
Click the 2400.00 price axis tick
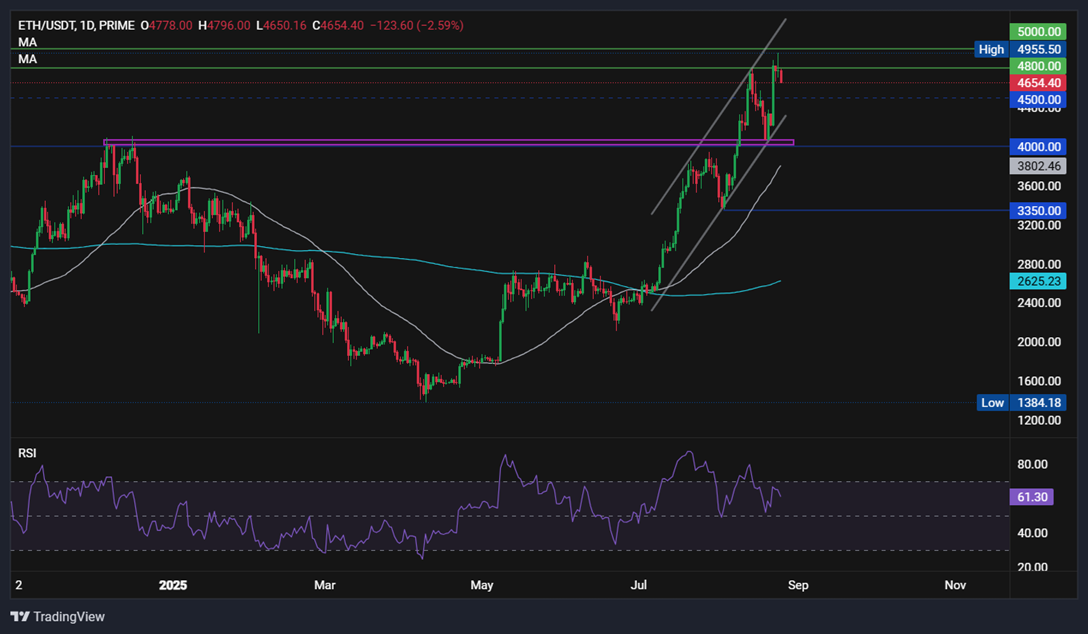tap(1039, 302)
